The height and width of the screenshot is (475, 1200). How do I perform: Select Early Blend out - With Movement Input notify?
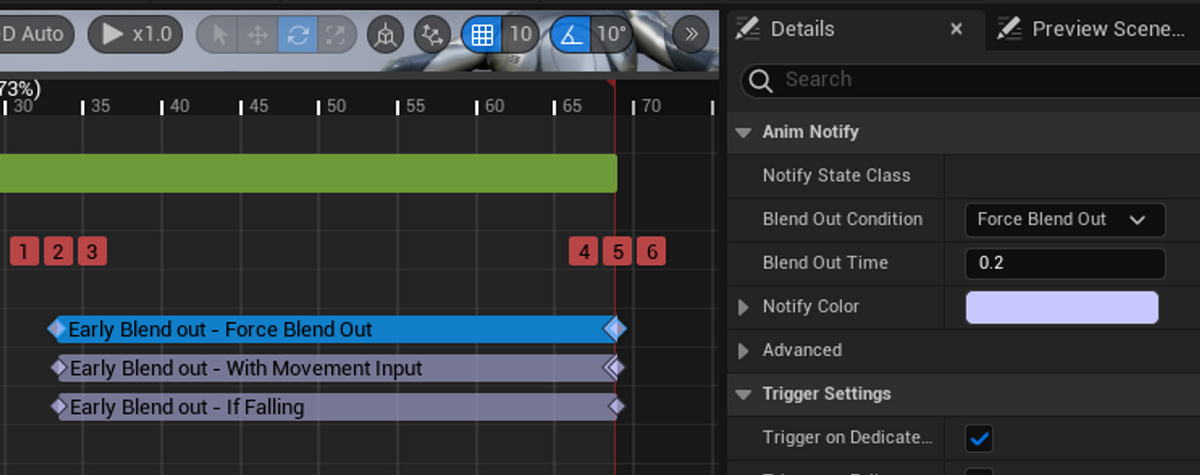coord(335,368)
